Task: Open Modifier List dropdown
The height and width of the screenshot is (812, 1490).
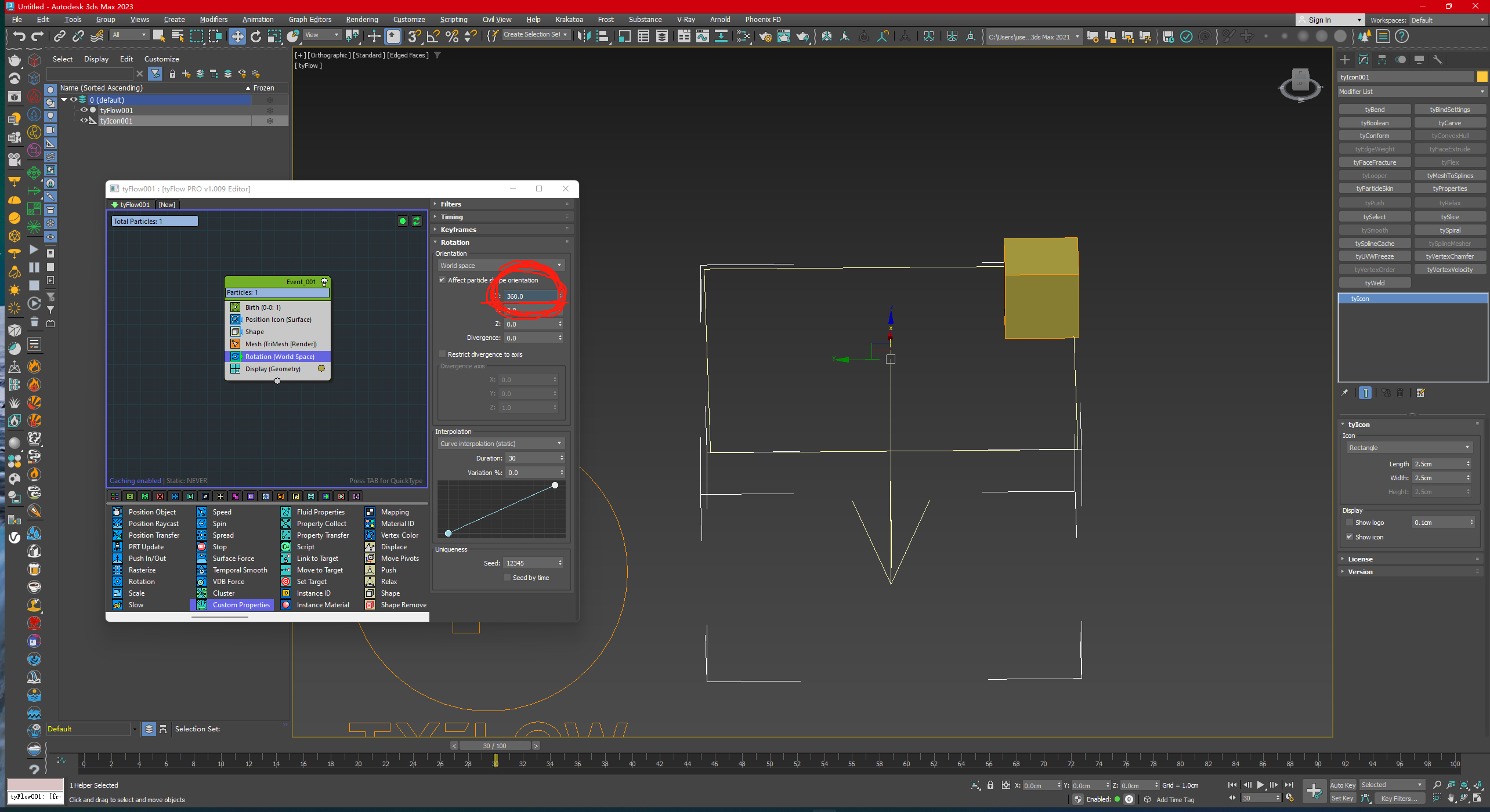Action: [x=1412, y=92]
